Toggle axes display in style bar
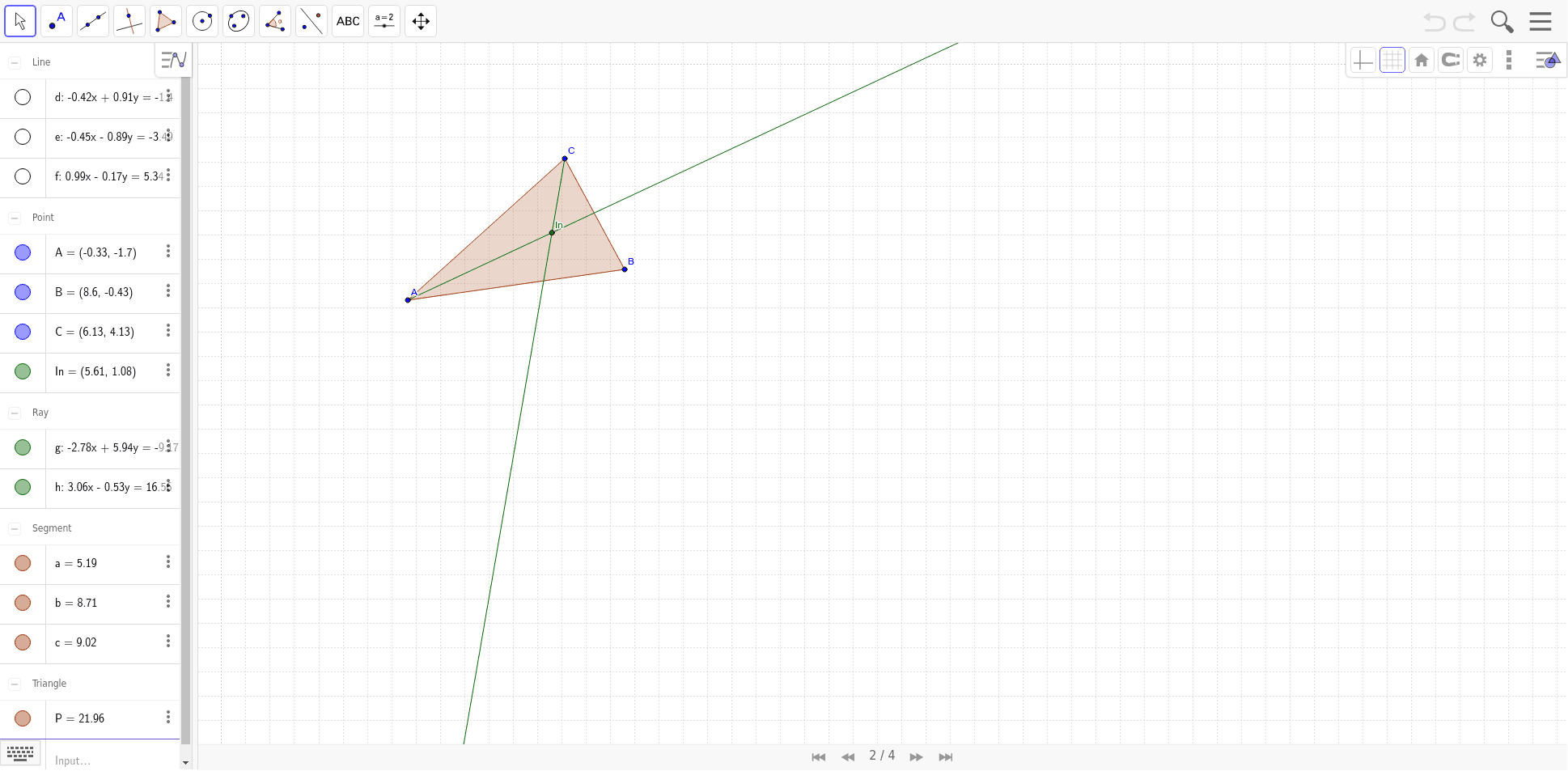This screenshot has height=771, width=1568. (x=1363, y=61)
